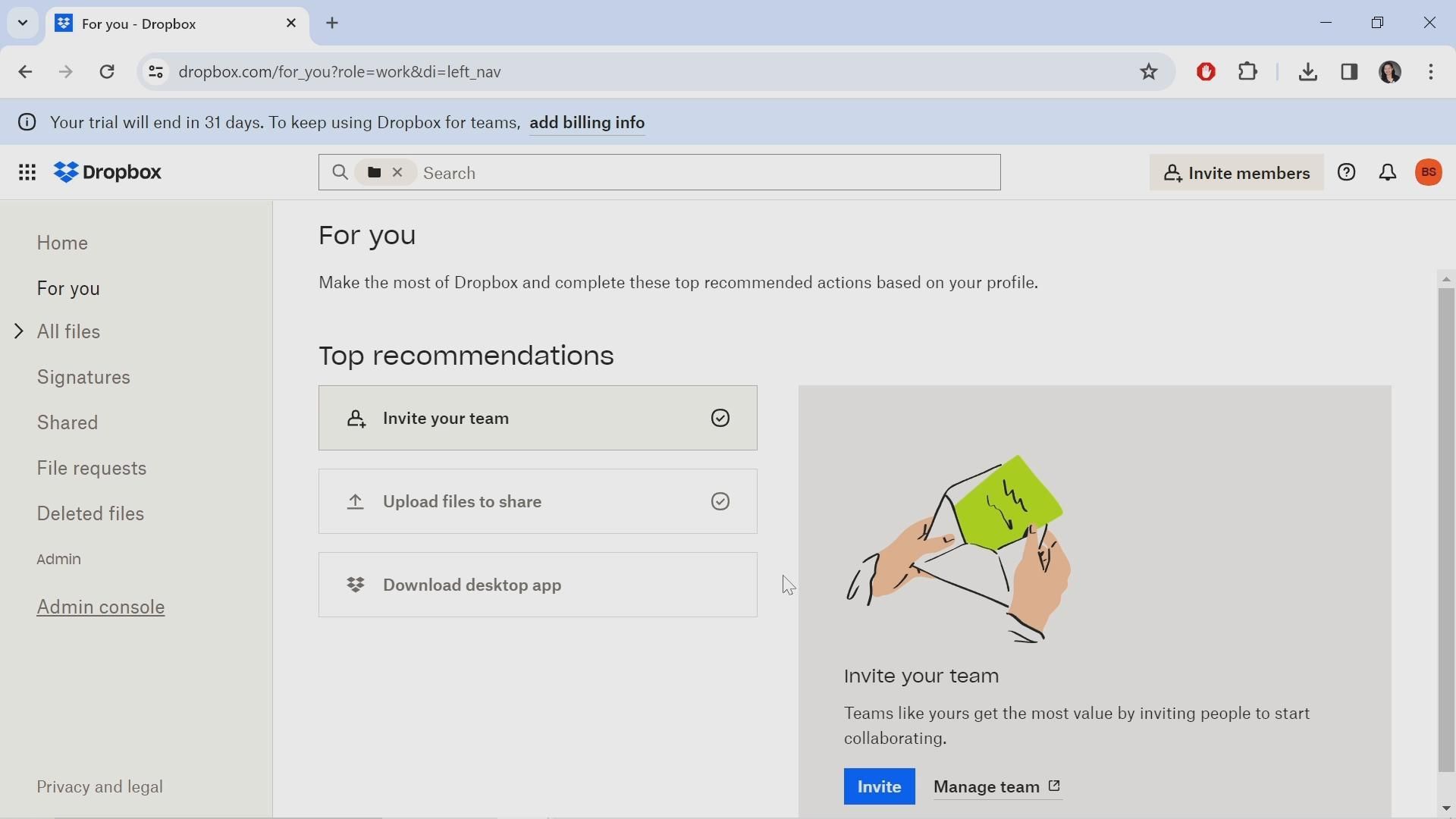This screenshot has height=819, width=1456.
Task: Open the notifications bell
Action: [x=1388, y=173]
